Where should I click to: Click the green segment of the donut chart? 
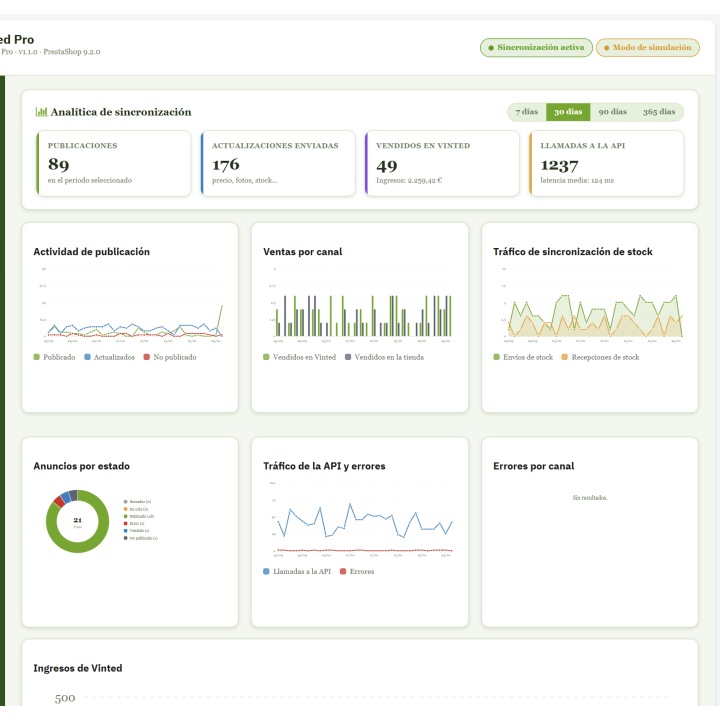78,547
